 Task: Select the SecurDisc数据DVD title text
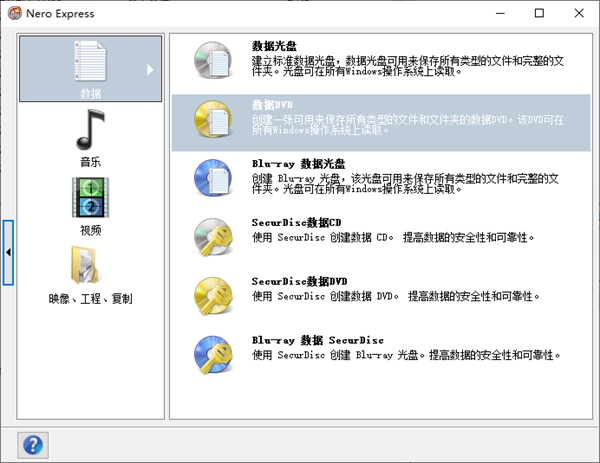click(x=300, y=282)
